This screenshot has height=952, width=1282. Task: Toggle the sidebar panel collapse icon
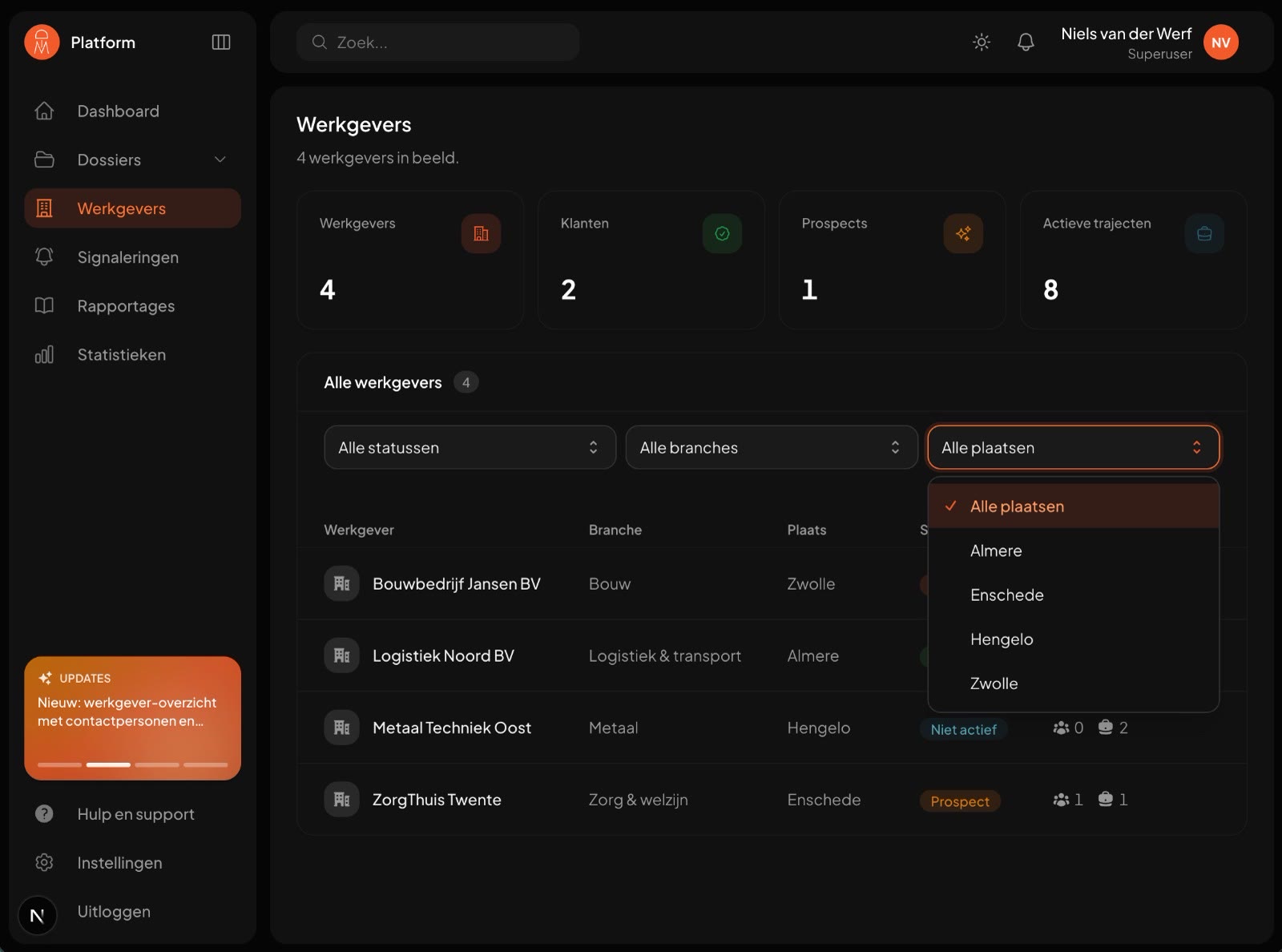point(221,42)
